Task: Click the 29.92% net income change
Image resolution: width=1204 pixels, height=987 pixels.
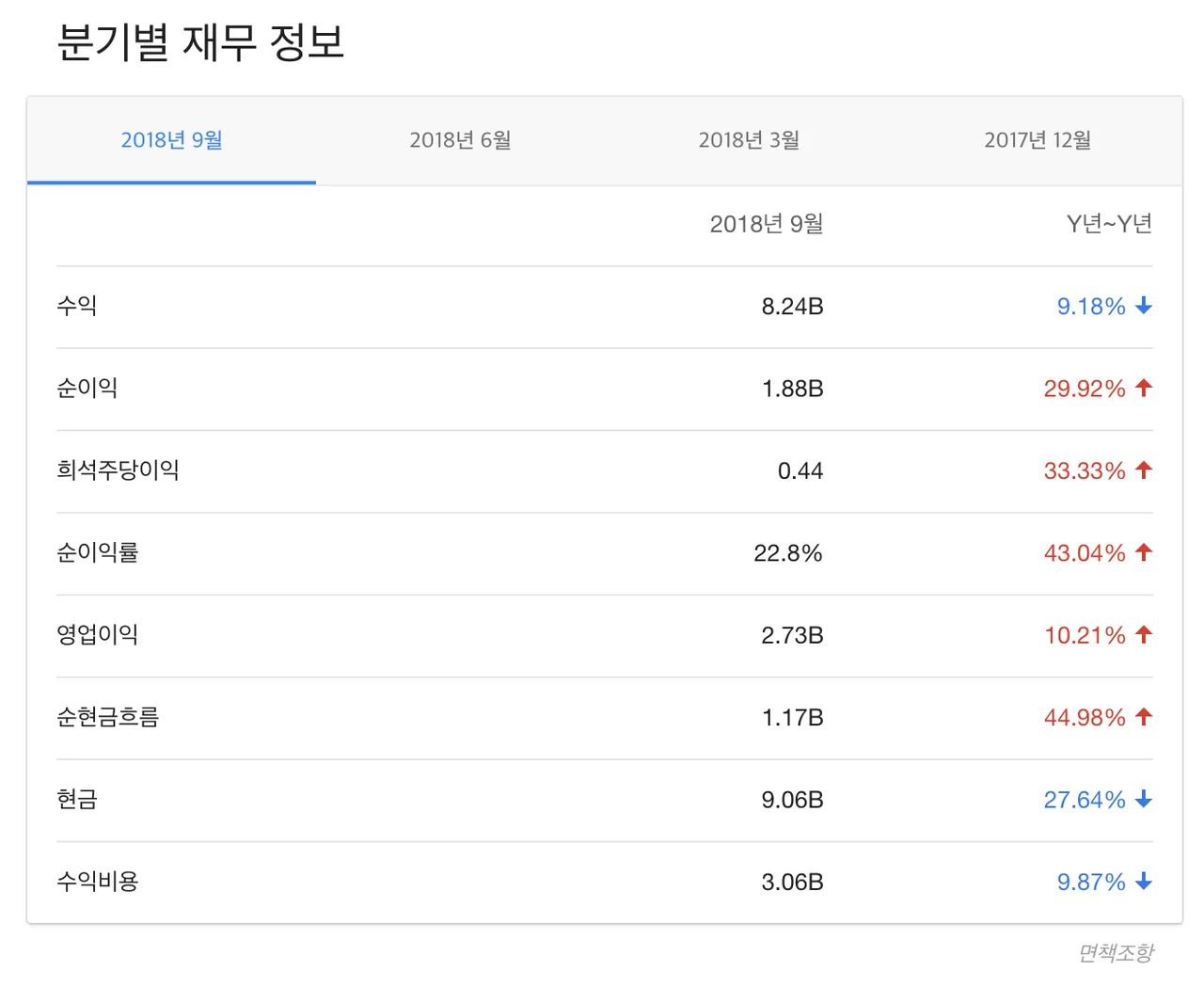Action: pyautogui.click(x=1085, y=389)
